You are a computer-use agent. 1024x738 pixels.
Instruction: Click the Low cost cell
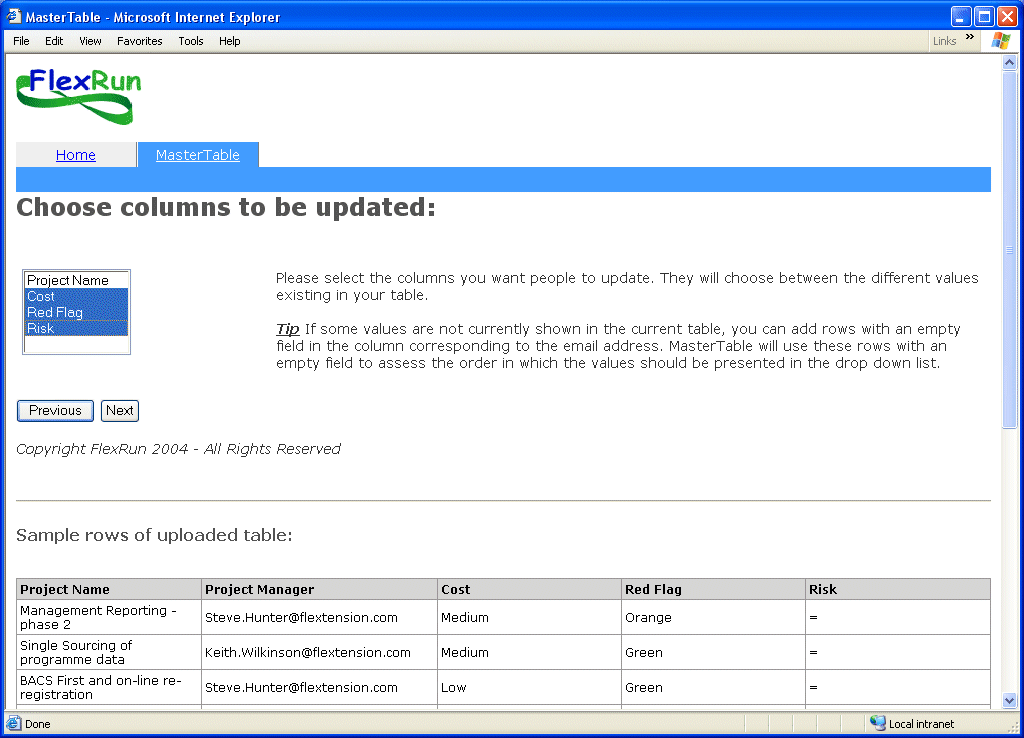pyautogui.click(x=529, y=687)
